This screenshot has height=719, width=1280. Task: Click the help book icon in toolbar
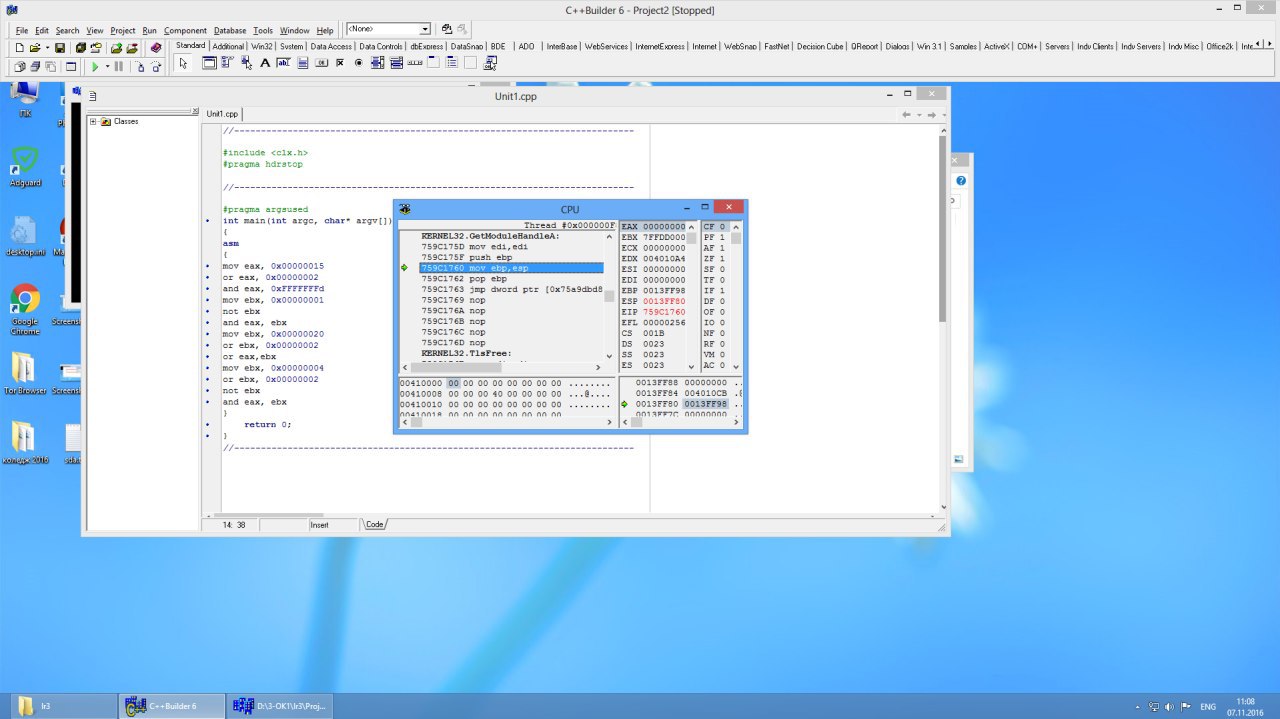point(156,47)
